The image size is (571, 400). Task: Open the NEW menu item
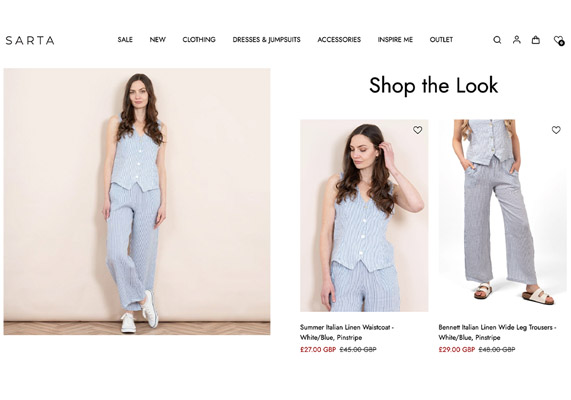point(158,39)
